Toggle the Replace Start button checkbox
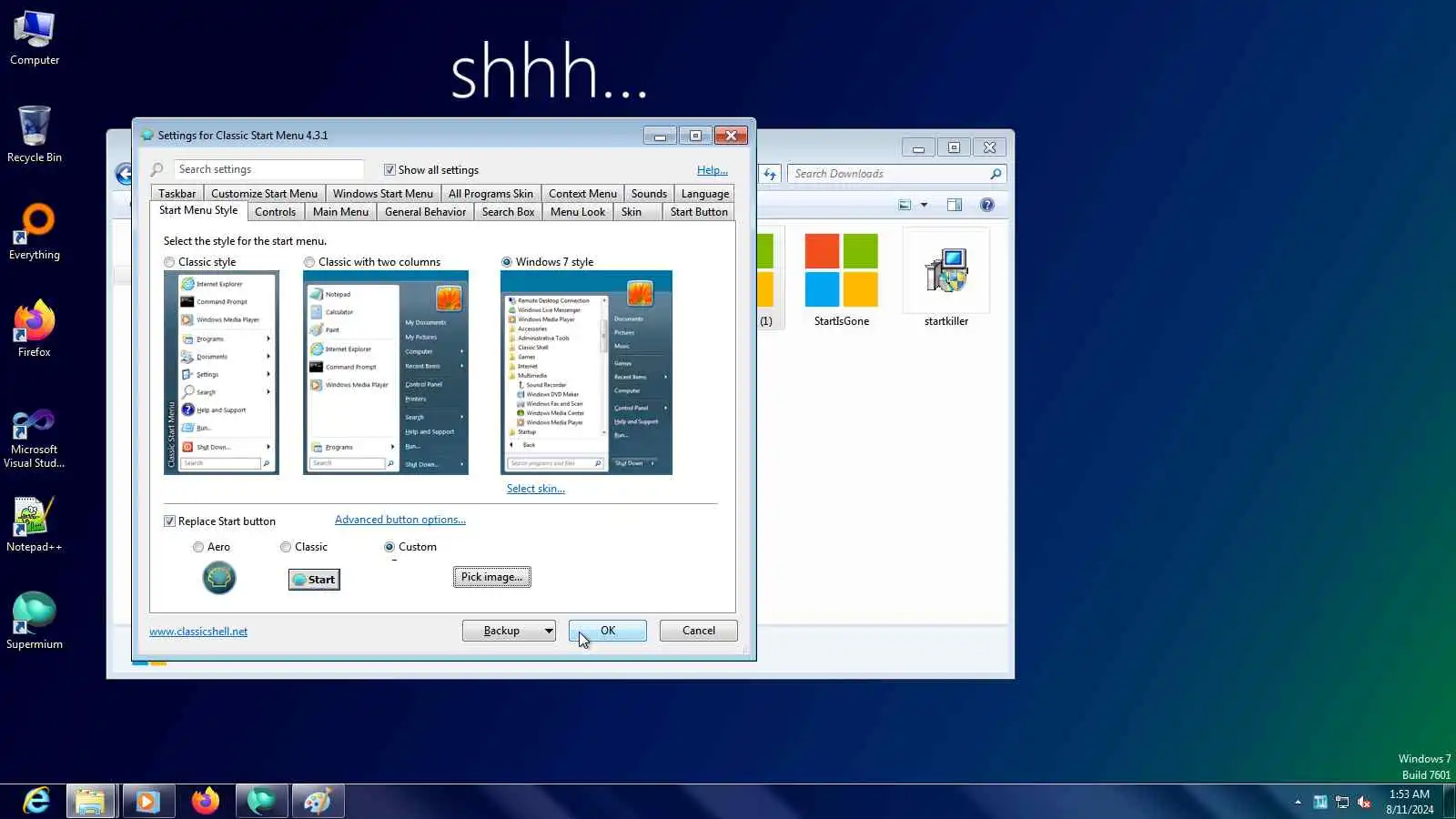The height and width of the screenshot is (819, 1456). 169,521
